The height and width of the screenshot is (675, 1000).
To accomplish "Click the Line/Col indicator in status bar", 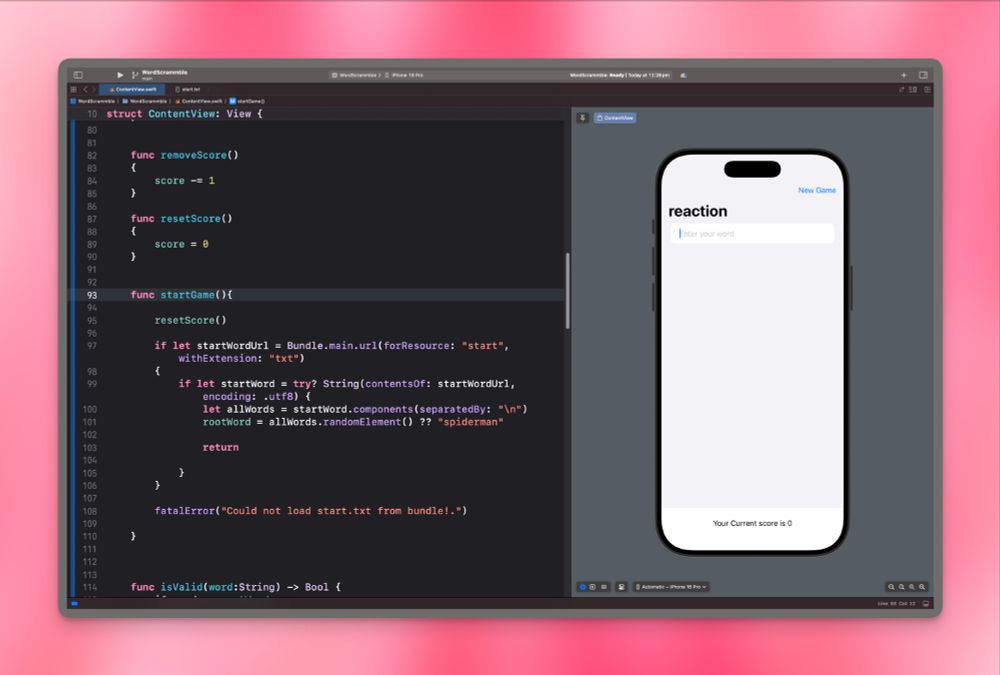I will (896, 604).
